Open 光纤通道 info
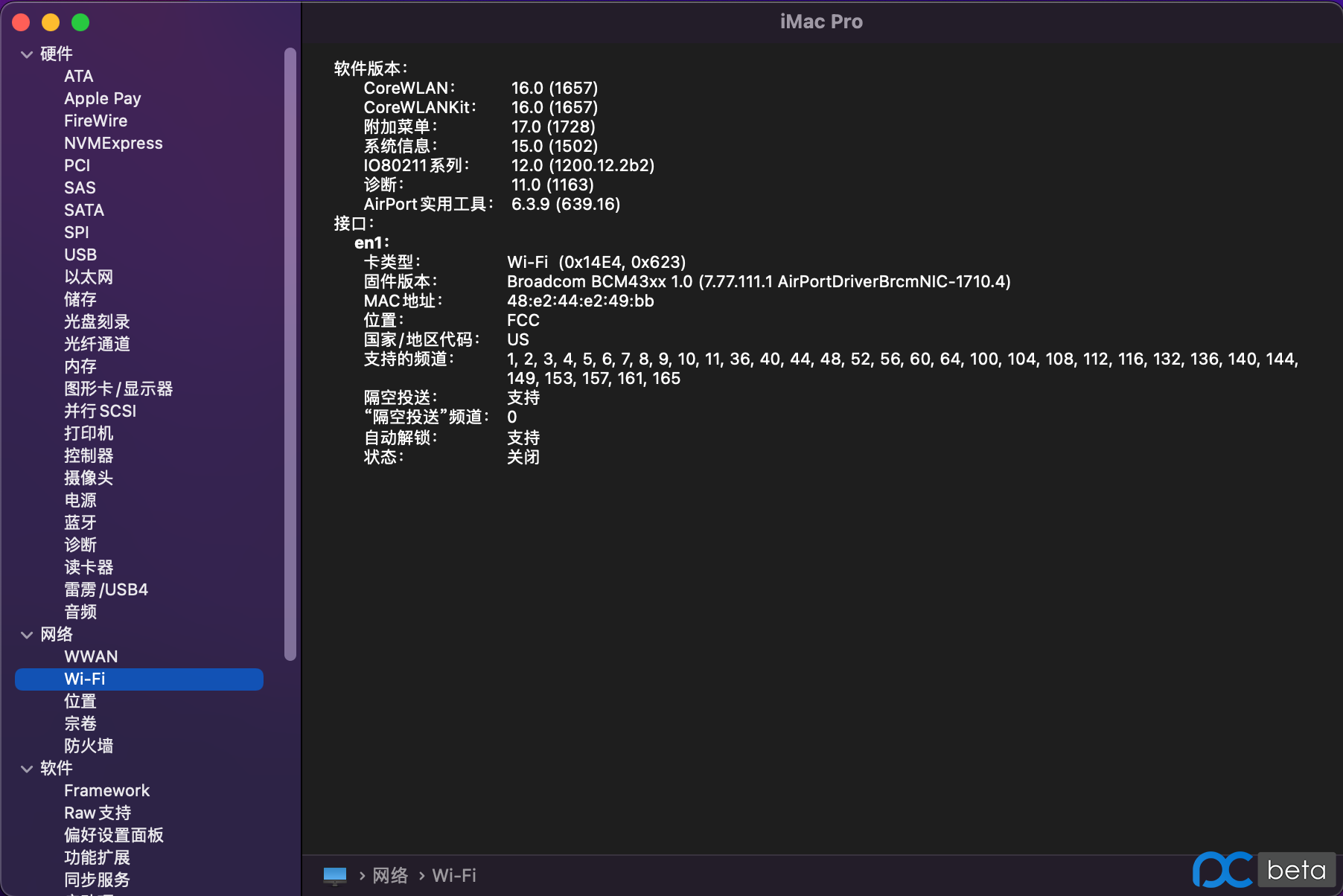Image resolution: width=1343 pixels, height=896 pixels. tap(97, 344)
